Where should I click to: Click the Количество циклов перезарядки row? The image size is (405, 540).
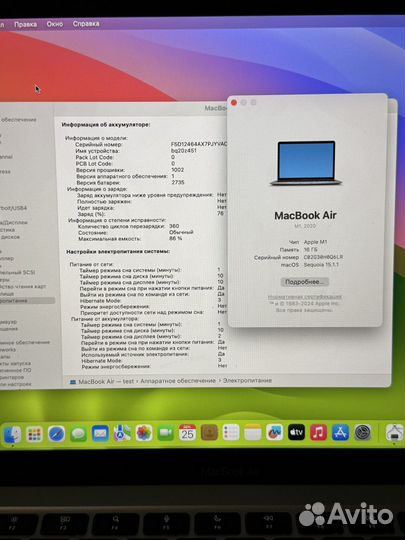(128, 226)
